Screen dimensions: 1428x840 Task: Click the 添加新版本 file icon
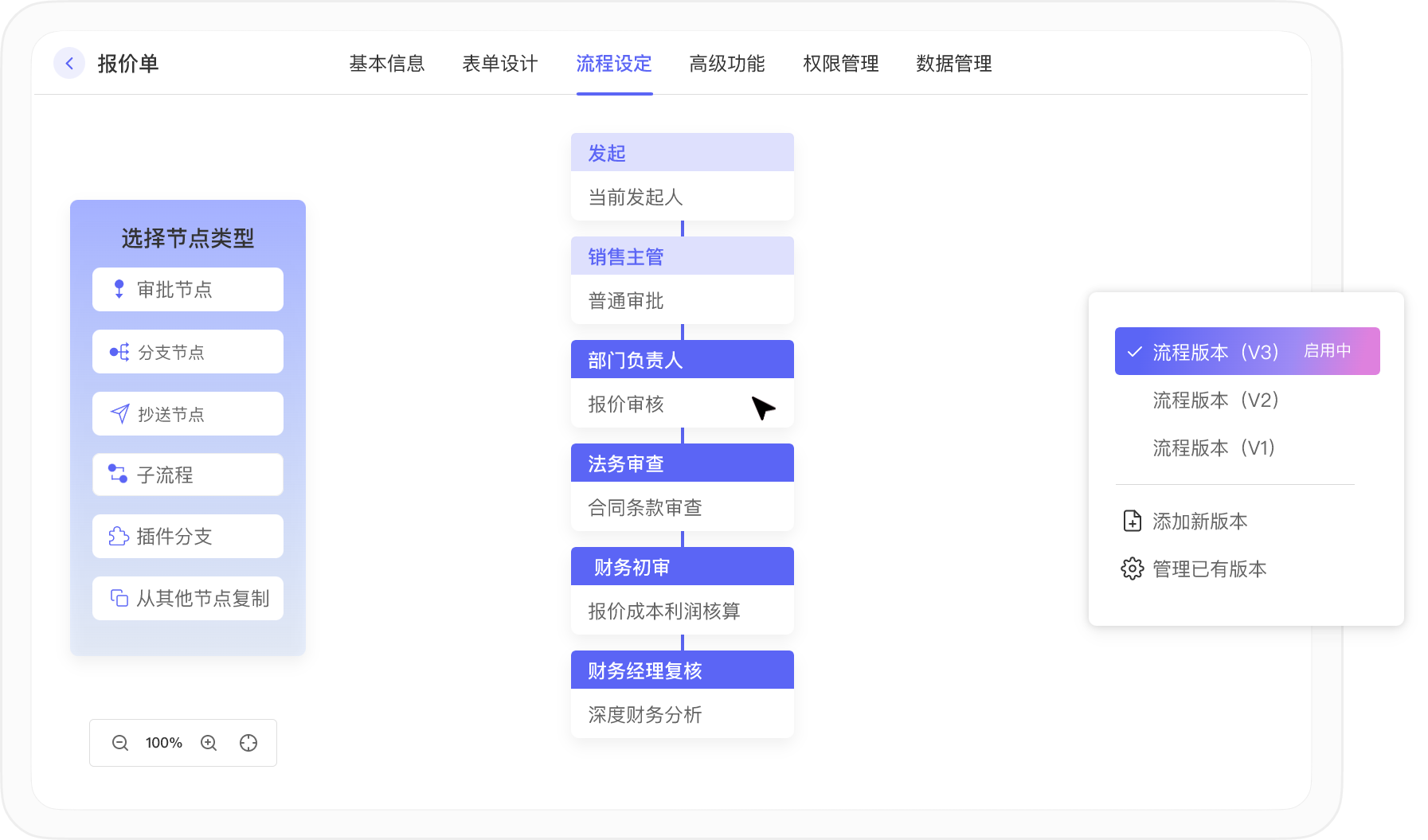point(1132,522)
